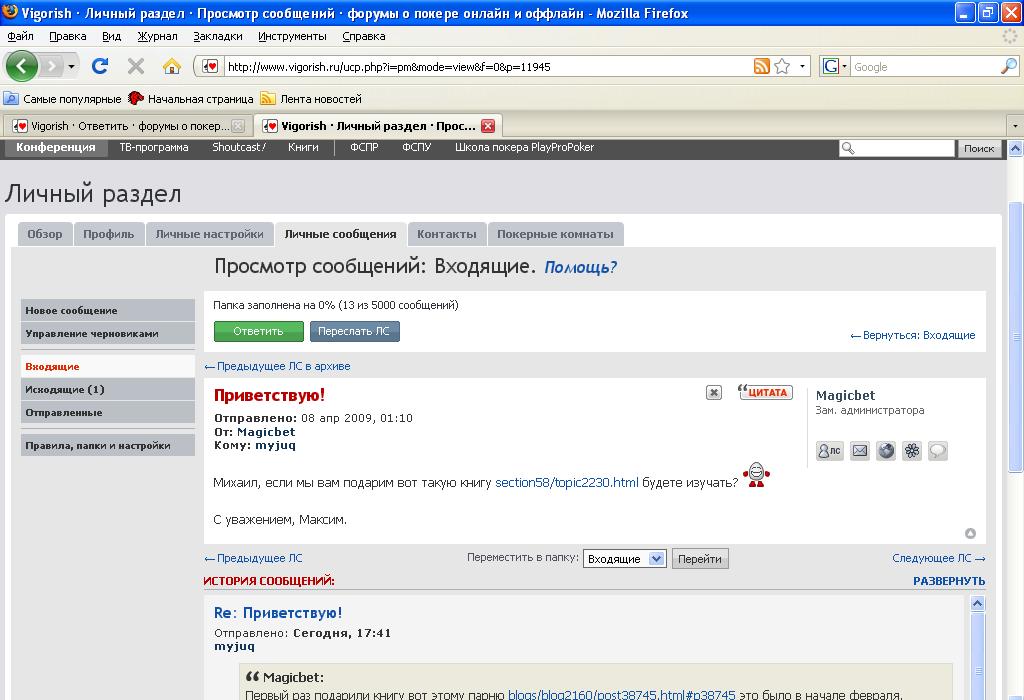Open the Google search engine dropdown
This screenshot has height=700, width=1024.
tap(835, 67)
